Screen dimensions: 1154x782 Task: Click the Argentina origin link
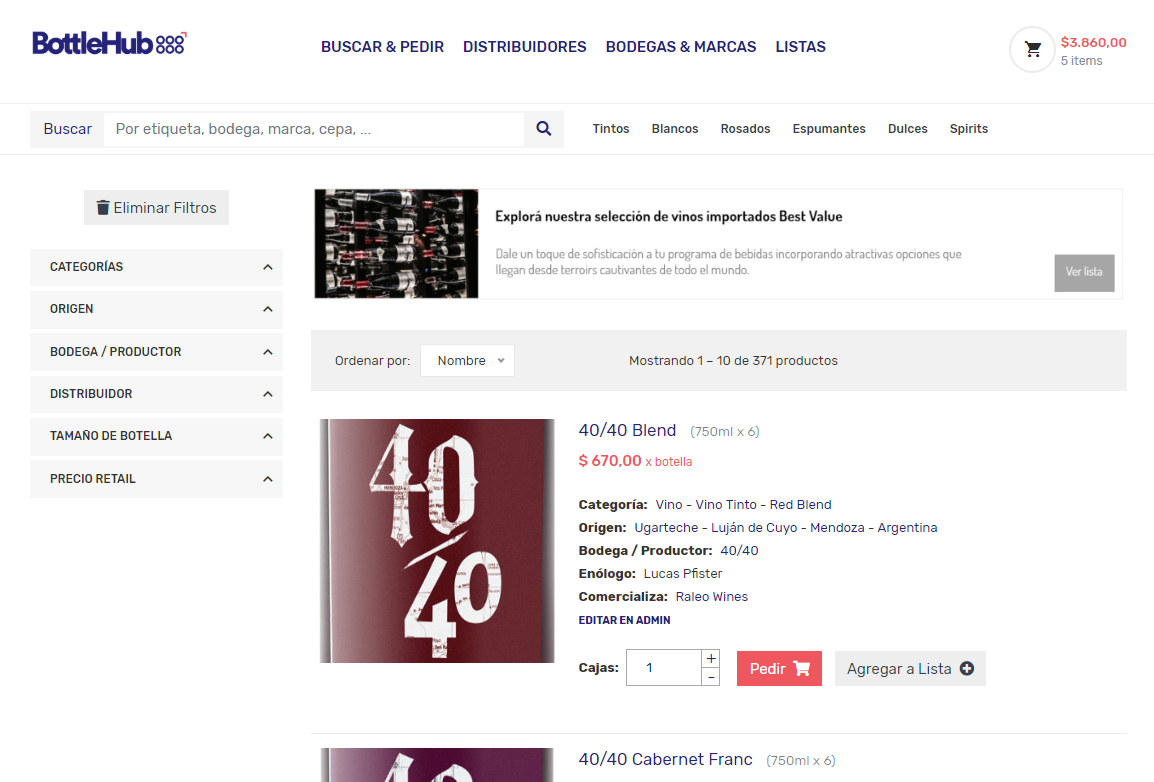[907, 527]
